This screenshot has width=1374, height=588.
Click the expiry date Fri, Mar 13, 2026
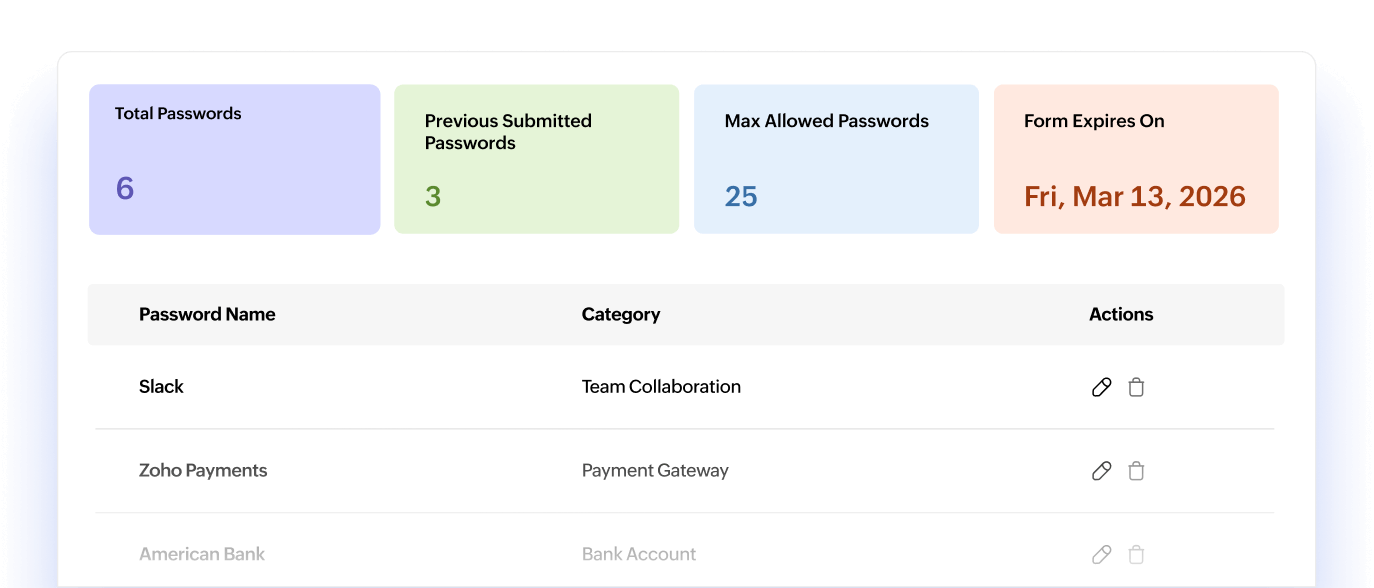tap(1135, 196)
